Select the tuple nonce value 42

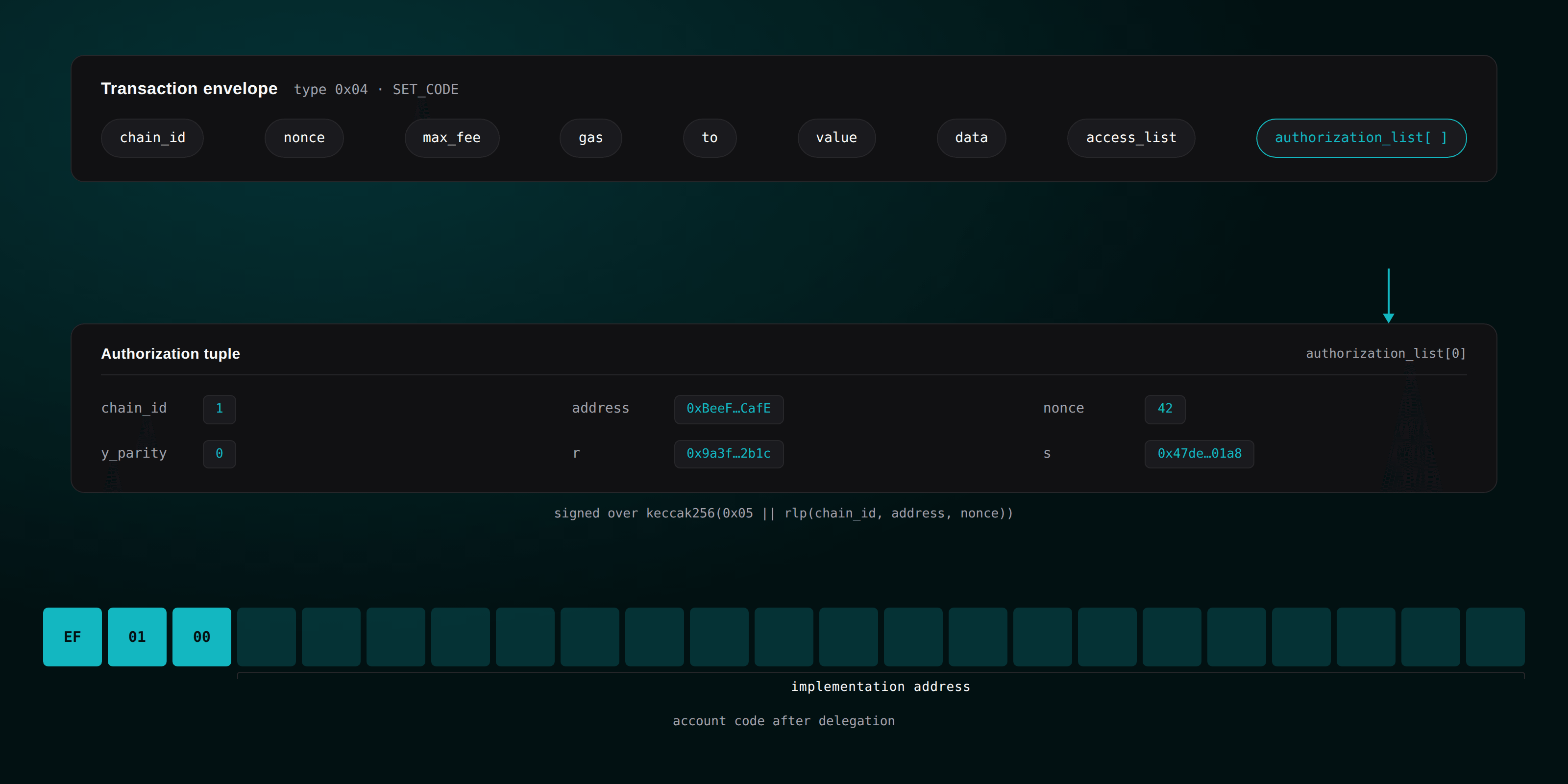pyautogui.click(x=1164, y=409)
